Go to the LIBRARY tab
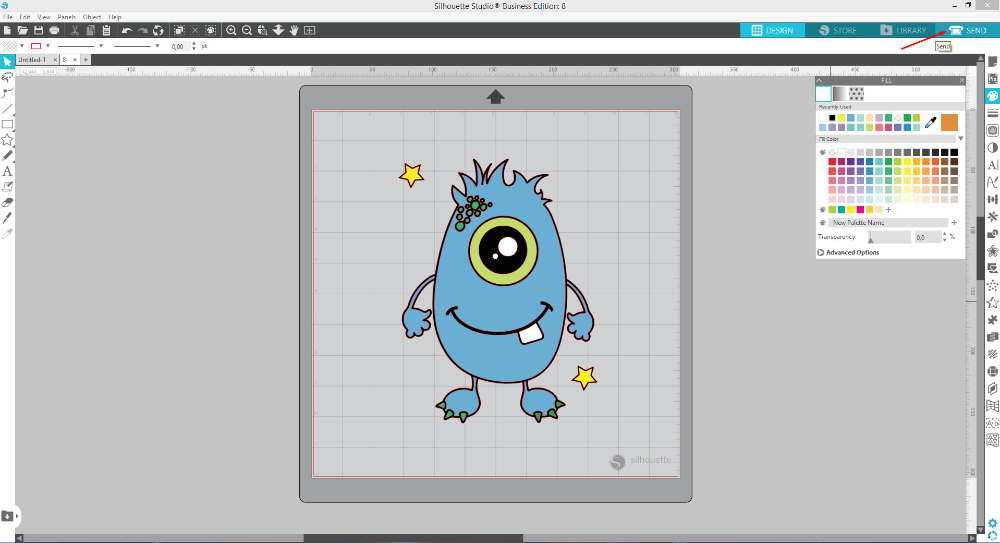 (x=902, y=30)
